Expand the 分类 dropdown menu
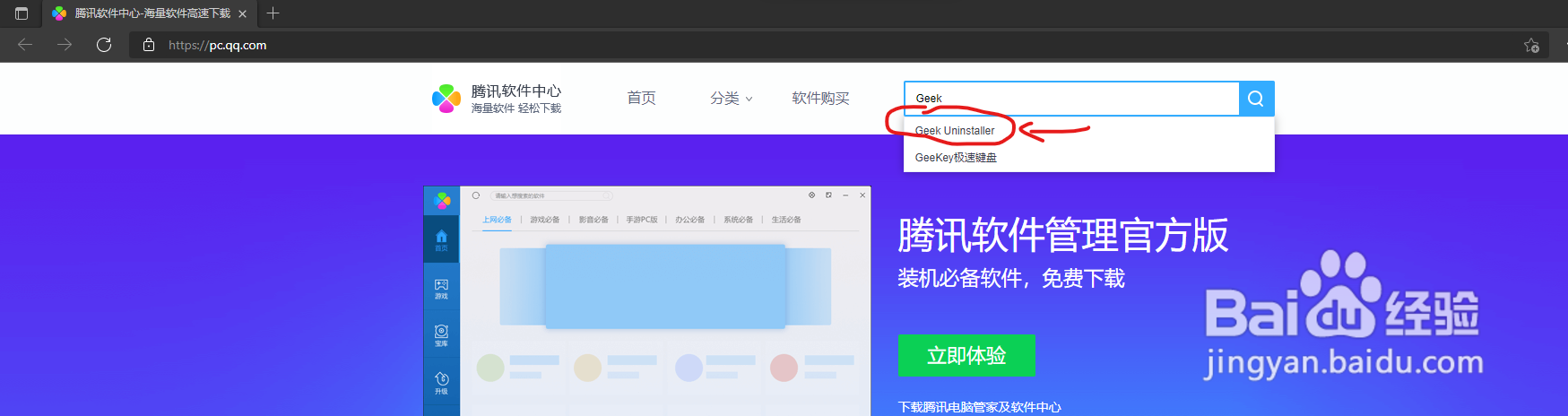 click(x=732, y=98)
